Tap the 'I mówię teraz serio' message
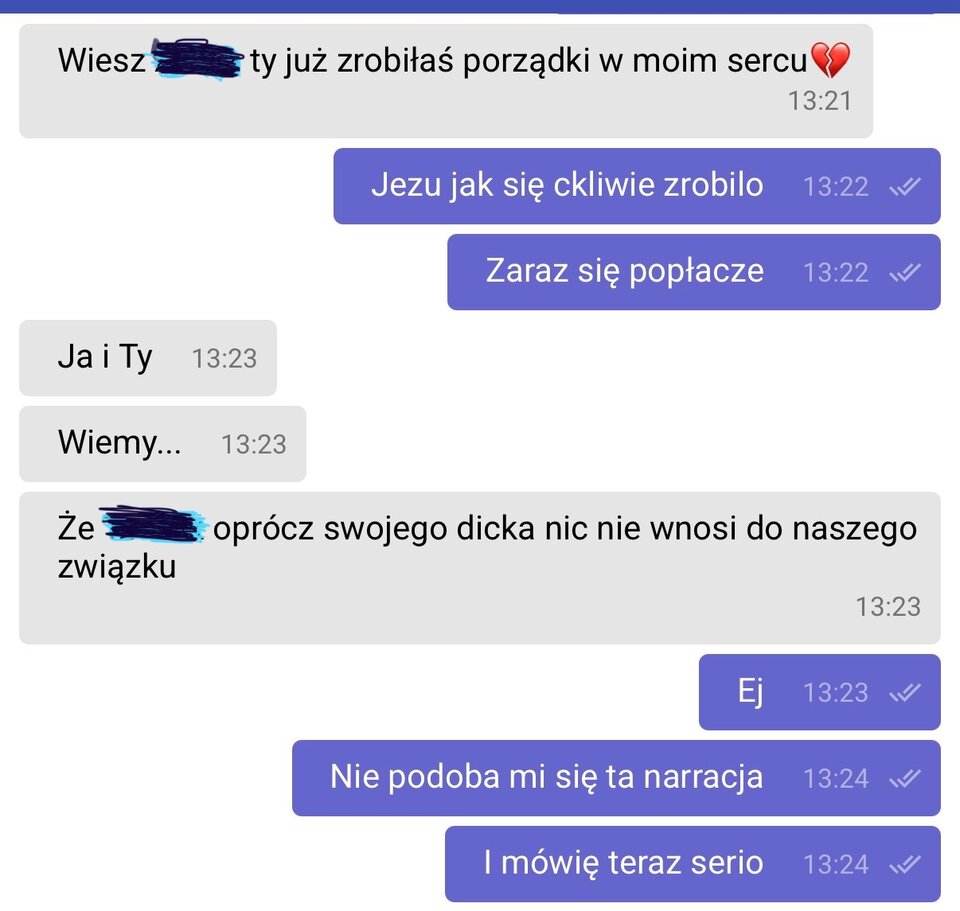 [x=692, y=863]
